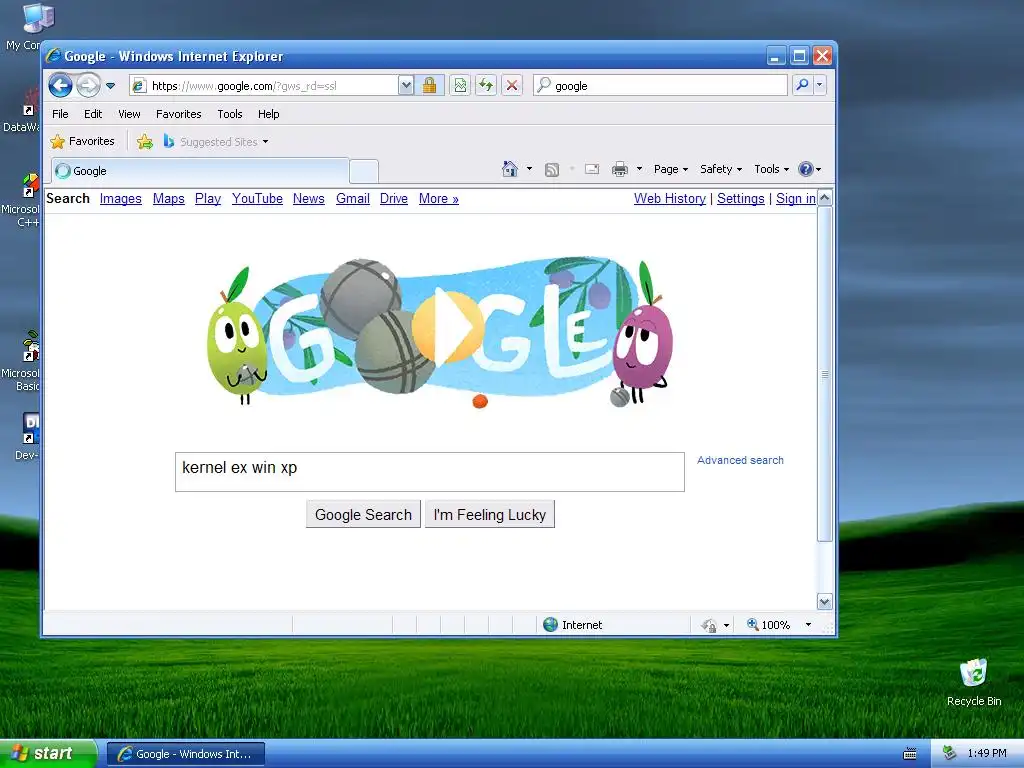Click the I'm Feeling Lucky button
The height and width of the screenshot is (768, 1024).
click(490, 515)
